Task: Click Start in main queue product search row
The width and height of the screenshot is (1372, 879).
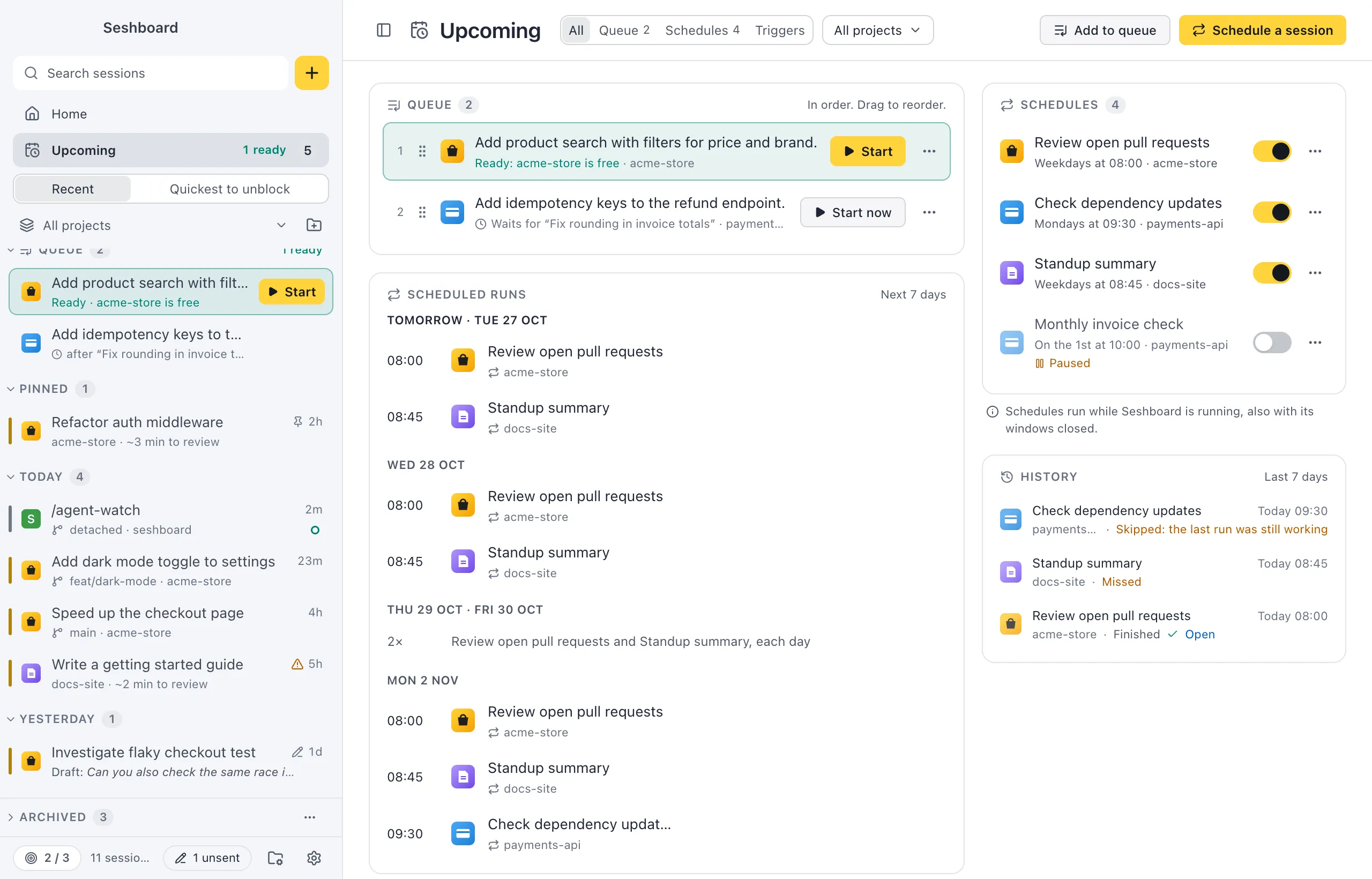Action: [x=868, y=151]
